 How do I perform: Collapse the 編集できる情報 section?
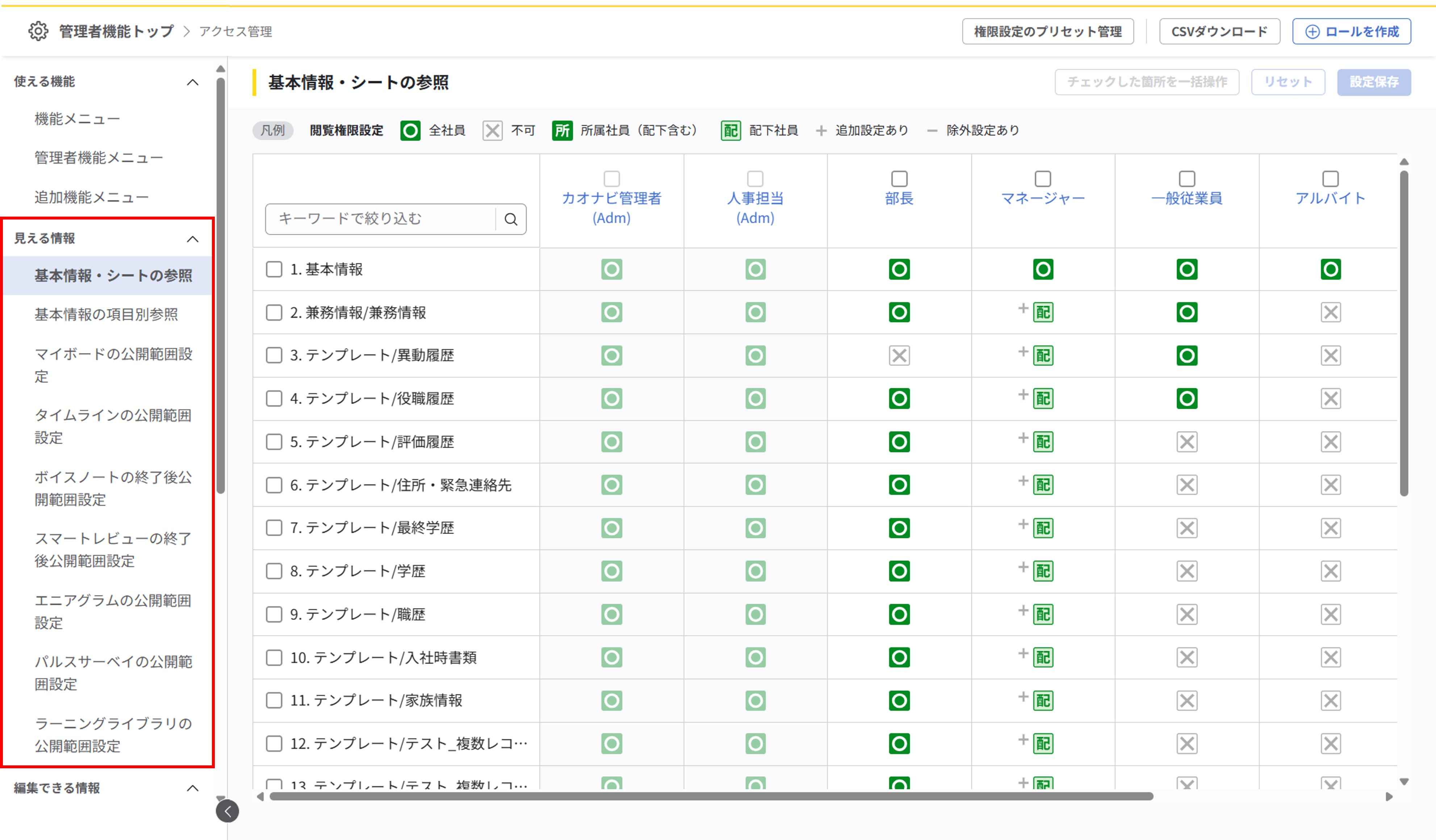(x=193, y=788)
